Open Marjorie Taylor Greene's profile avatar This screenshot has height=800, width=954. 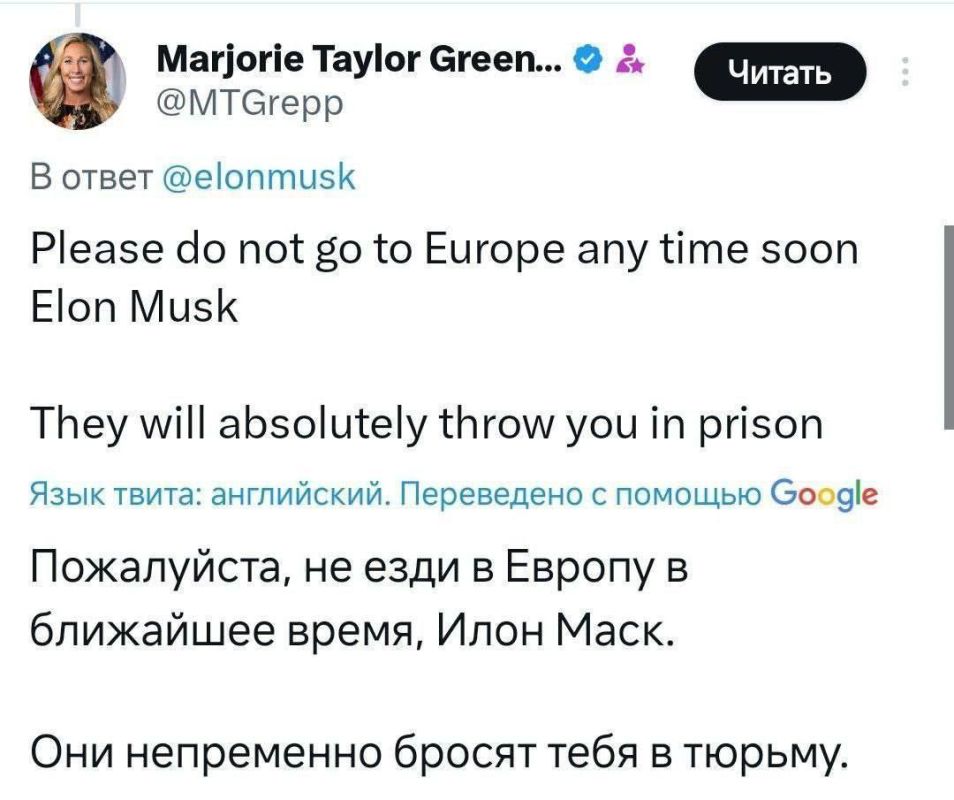[x=75, y=78]
